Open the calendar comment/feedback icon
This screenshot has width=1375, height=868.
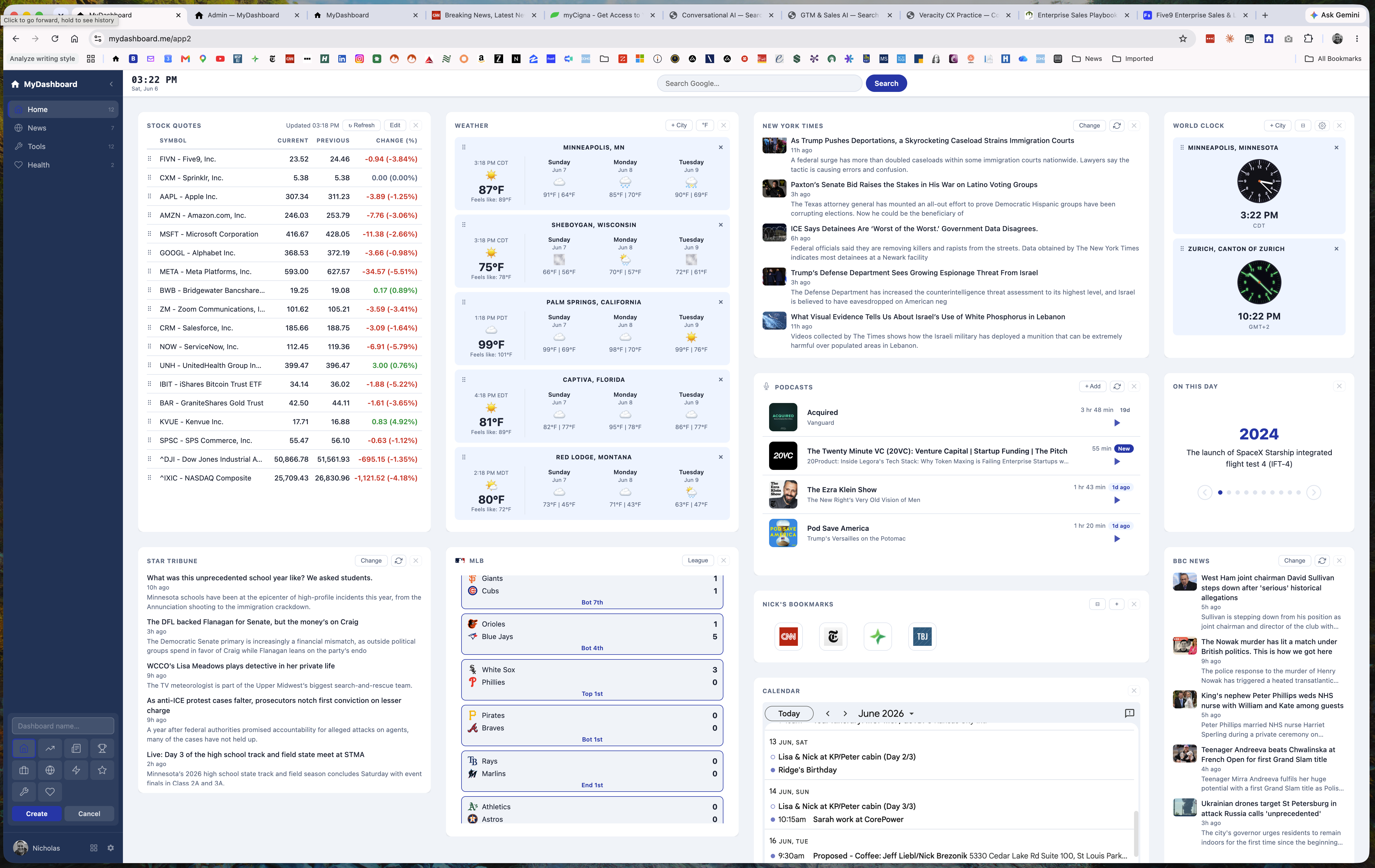(1129, 713)
